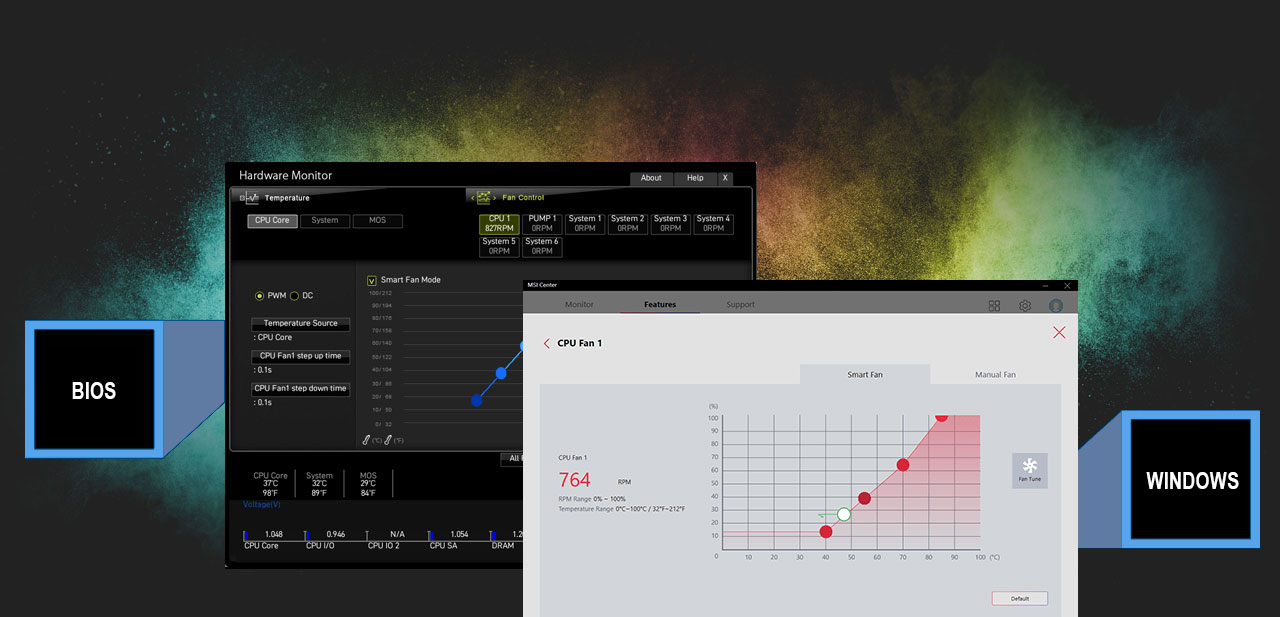Close the CPU Fan 1 panel with red X
Image resolution: width=1280 pixels, height=617 pixels.
pyautogui.click(x=1059, y=332)
